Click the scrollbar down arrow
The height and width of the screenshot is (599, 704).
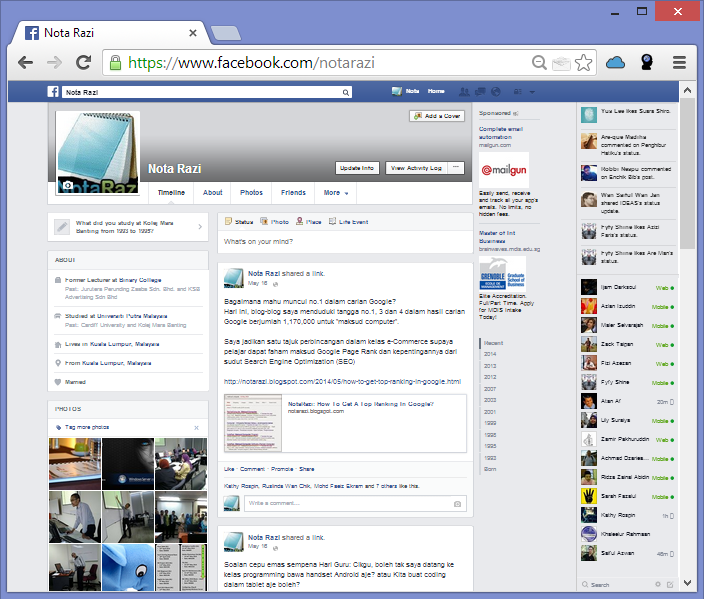click(x=687, y=583)
